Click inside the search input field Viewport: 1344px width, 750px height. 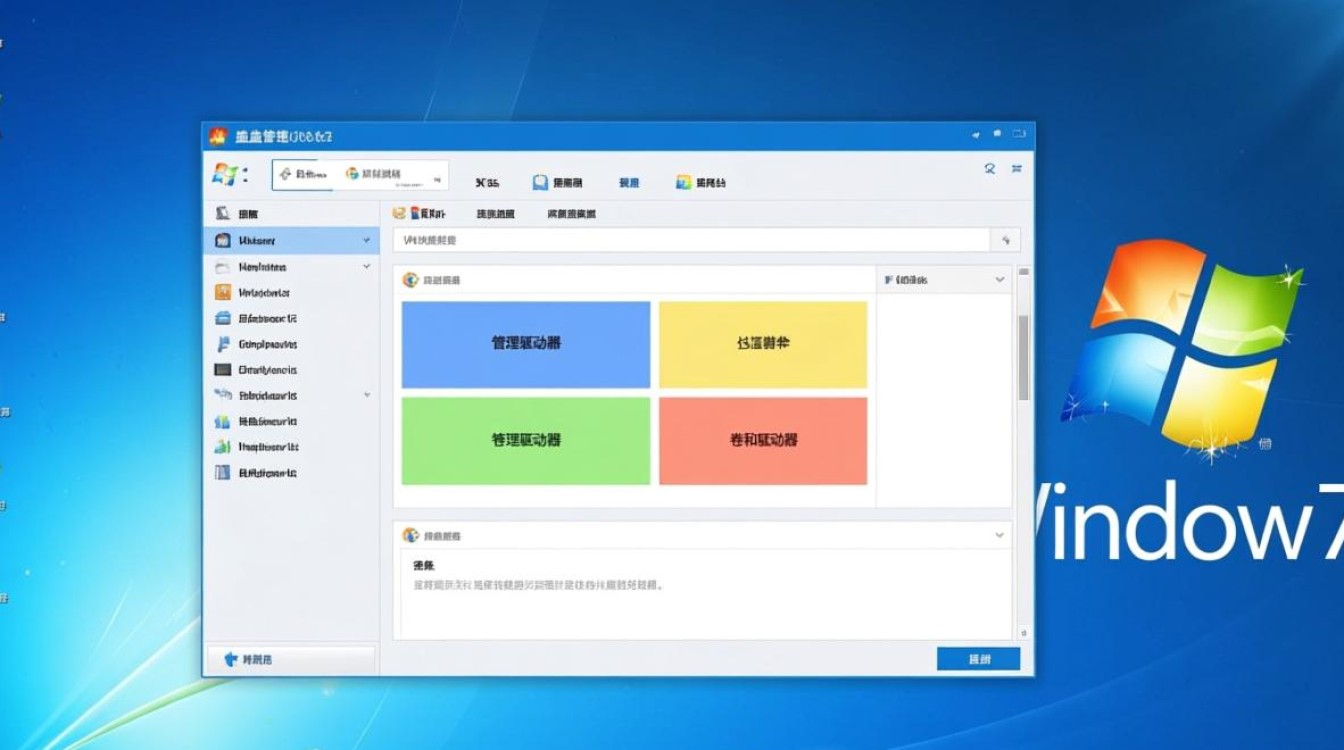click(x=700, y=240)
